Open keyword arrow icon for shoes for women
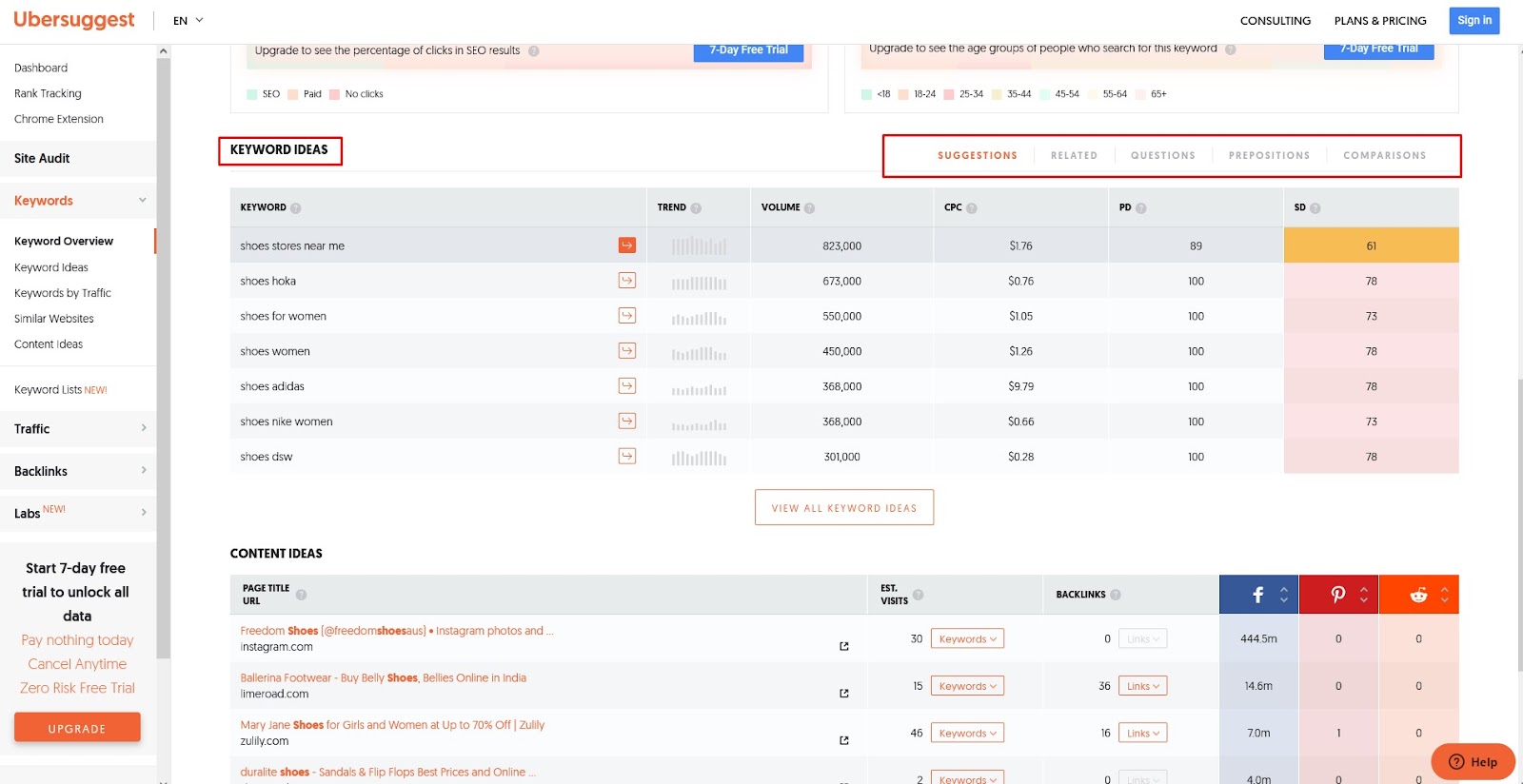Image resolution: width=1523 pixels, height=784 pixels. tap(627, 316)
